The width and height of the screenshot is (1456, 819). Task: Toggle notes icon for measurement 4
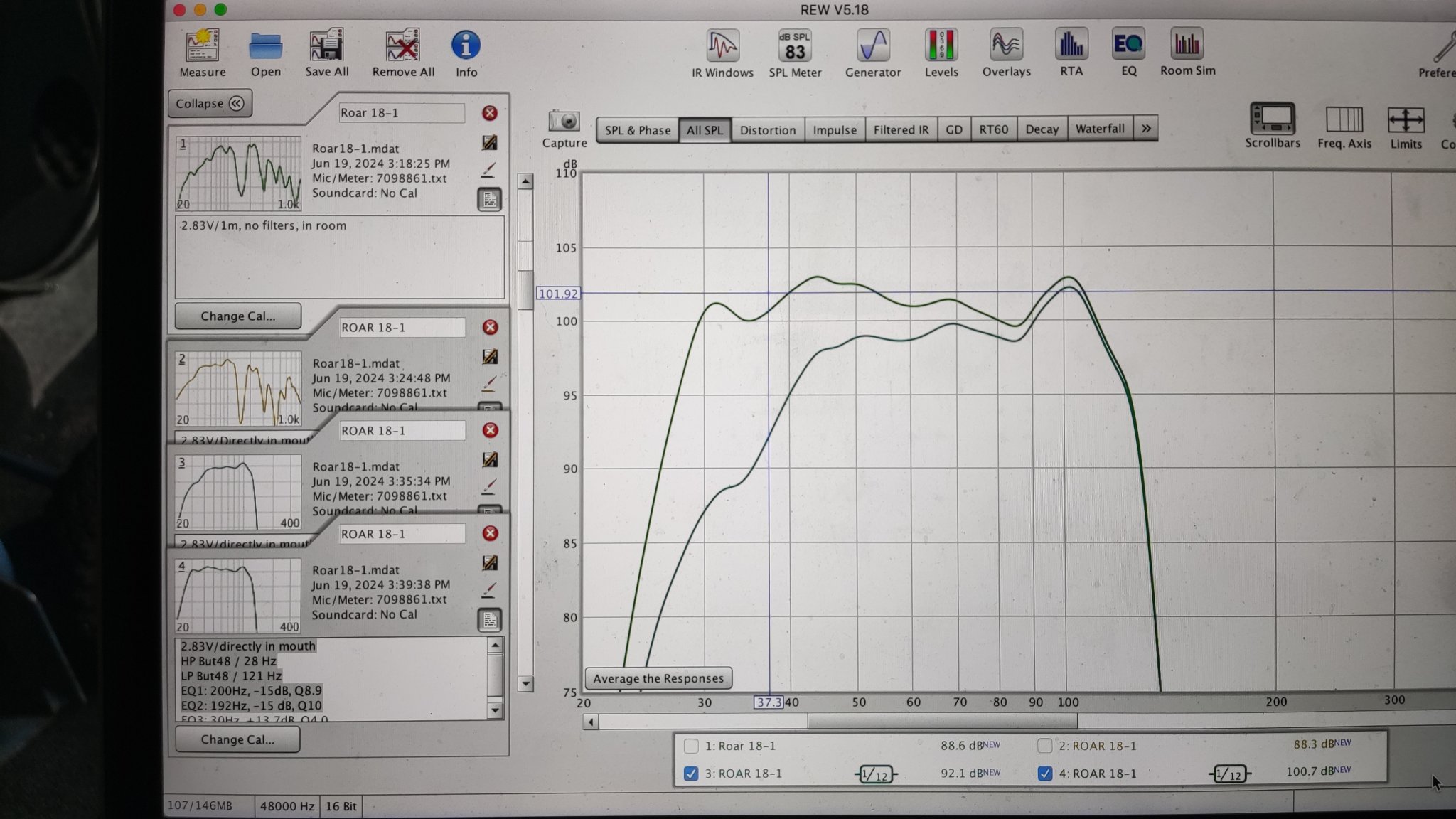pos(489,620)
